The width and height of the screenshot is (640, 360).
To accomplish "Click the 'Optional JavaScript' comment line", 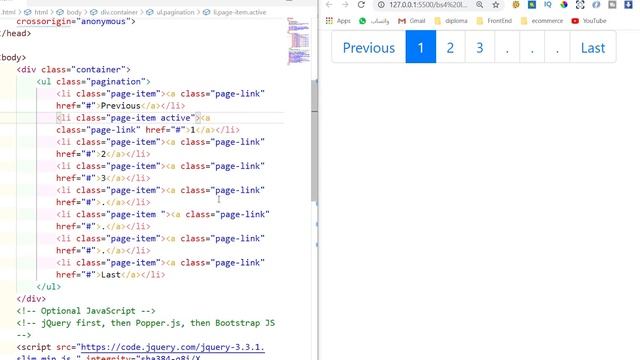I will point(86,311).
